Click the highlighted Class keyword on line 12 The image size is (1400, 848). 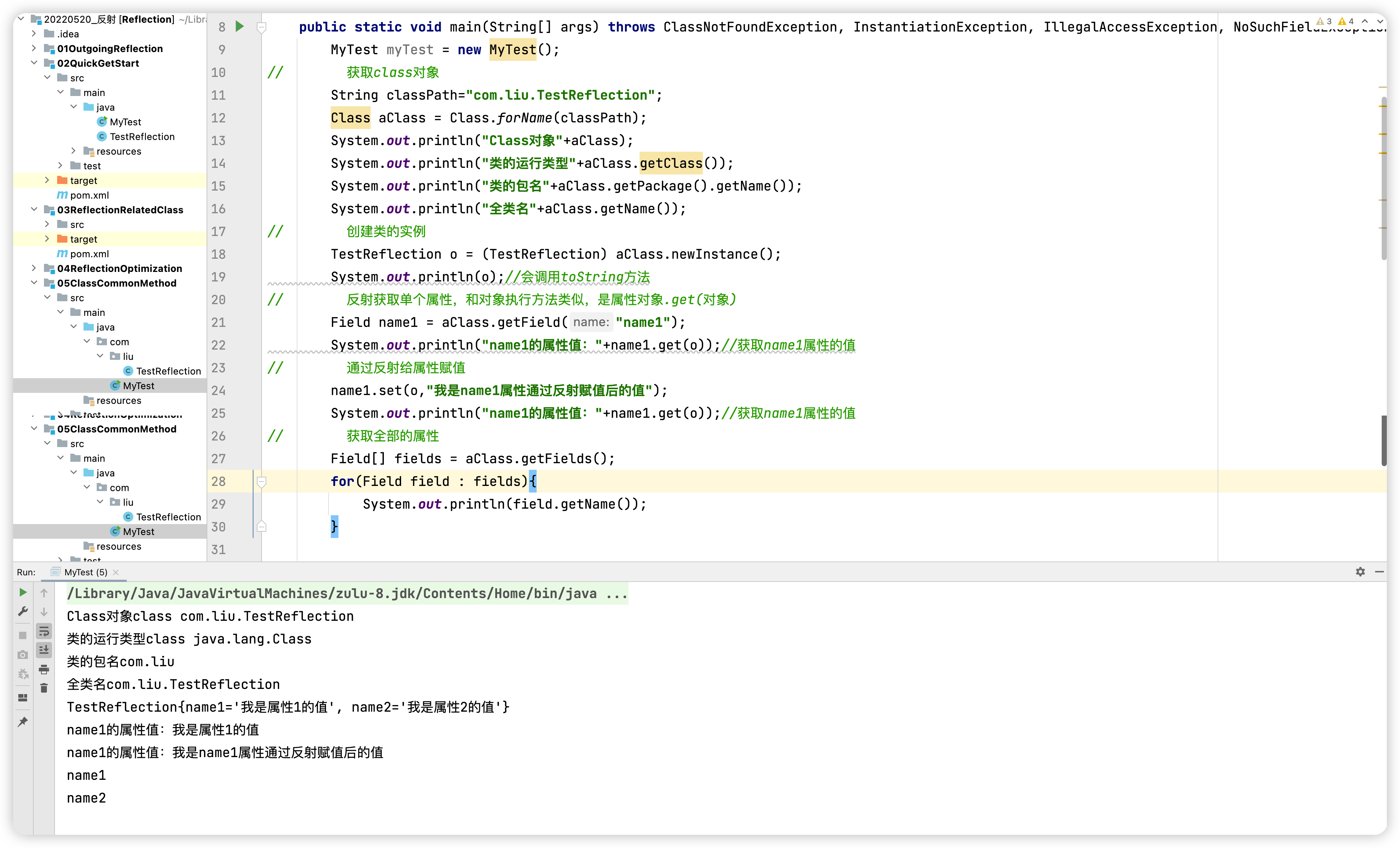351,118
